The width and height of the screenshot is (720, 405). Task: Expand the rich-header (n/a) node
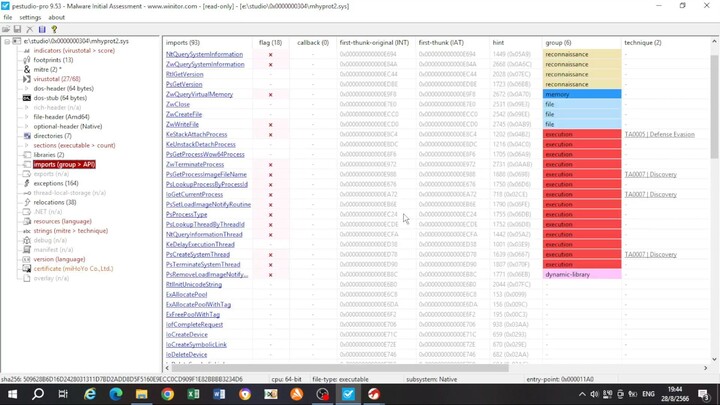point(26,107)
